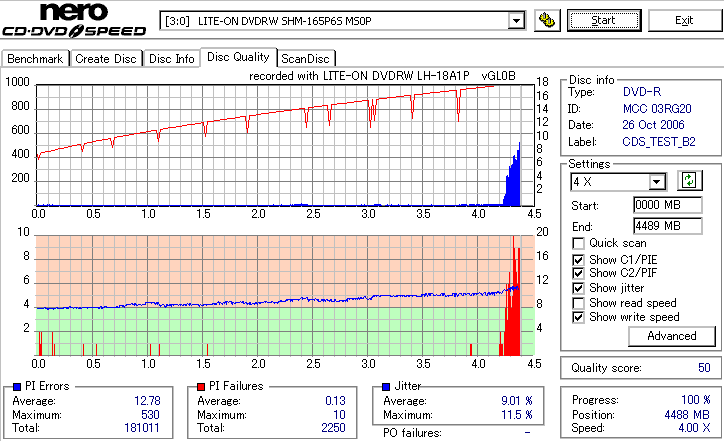
Task: Toggle the Show jitter checkbox
Action: pos(578,288)
